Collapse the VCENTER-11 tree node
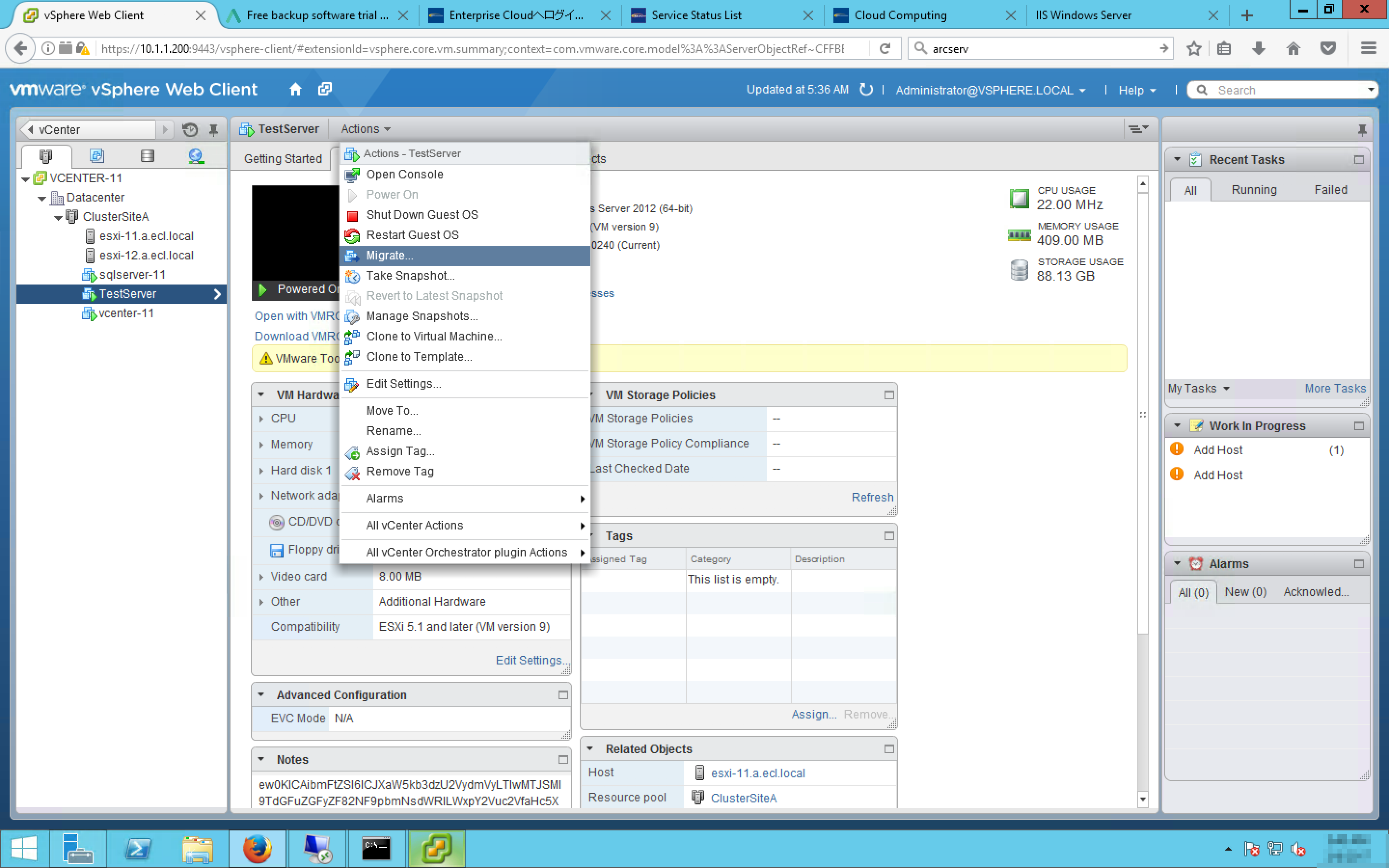 (25, 179)
